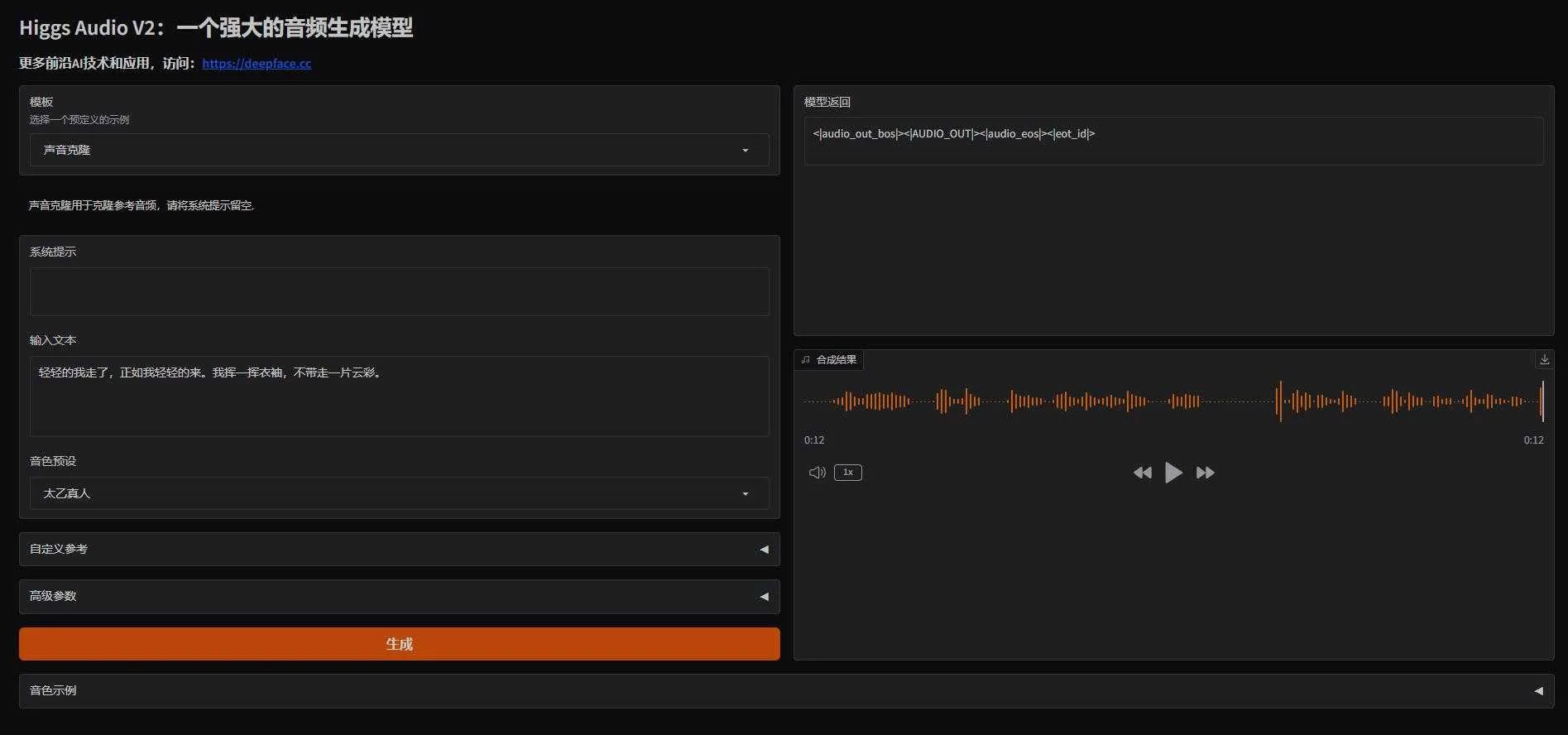Click inside the 输入文本 text area

pos(399,396)
